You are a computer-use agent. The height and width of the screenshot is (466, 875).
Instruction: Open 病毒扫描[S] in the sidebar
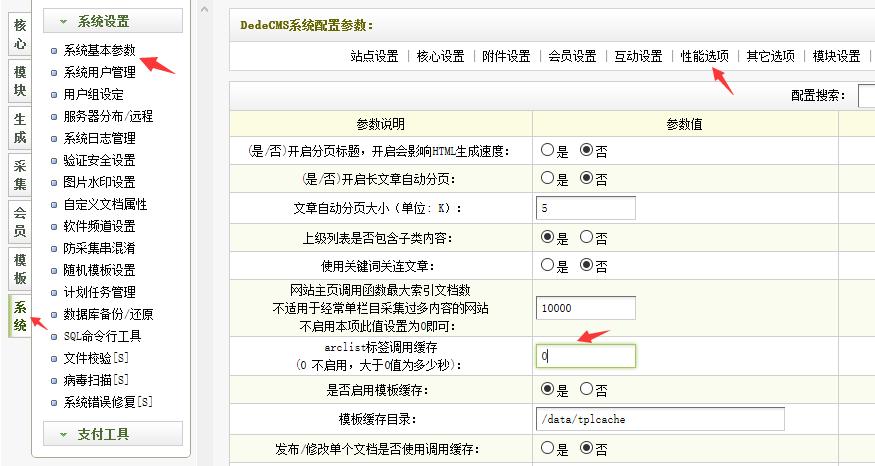click(x=96, y=380)
